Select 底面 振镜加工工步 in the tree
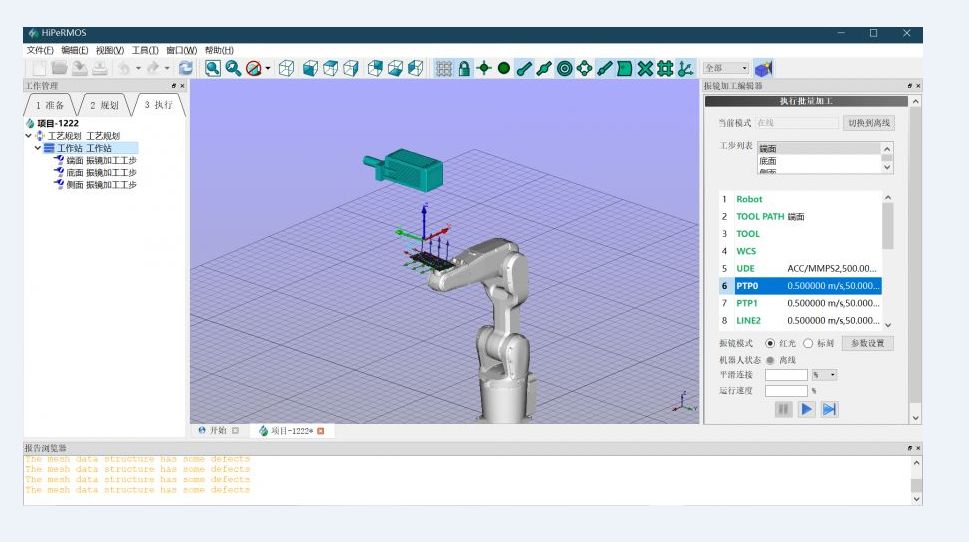Screen dimensions: 969x542 tap(101, 172)
